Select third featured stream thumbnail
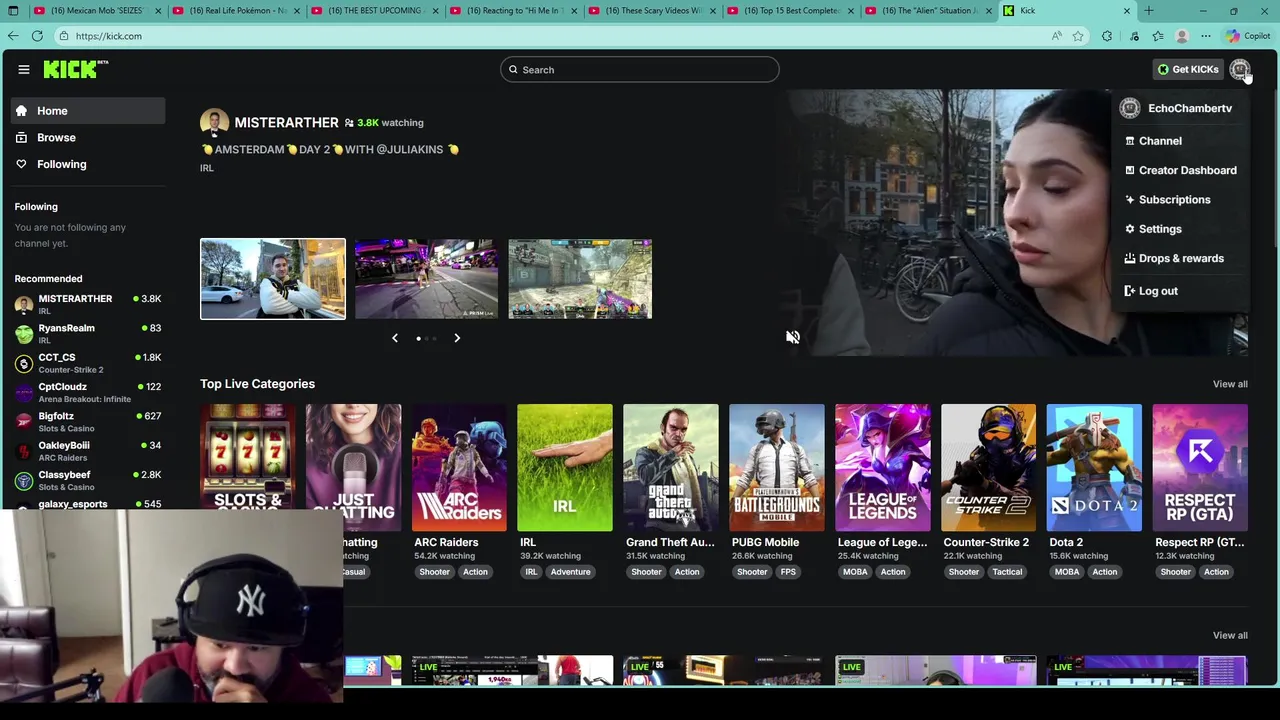The image size is (1280, 720). coord(580,279)
